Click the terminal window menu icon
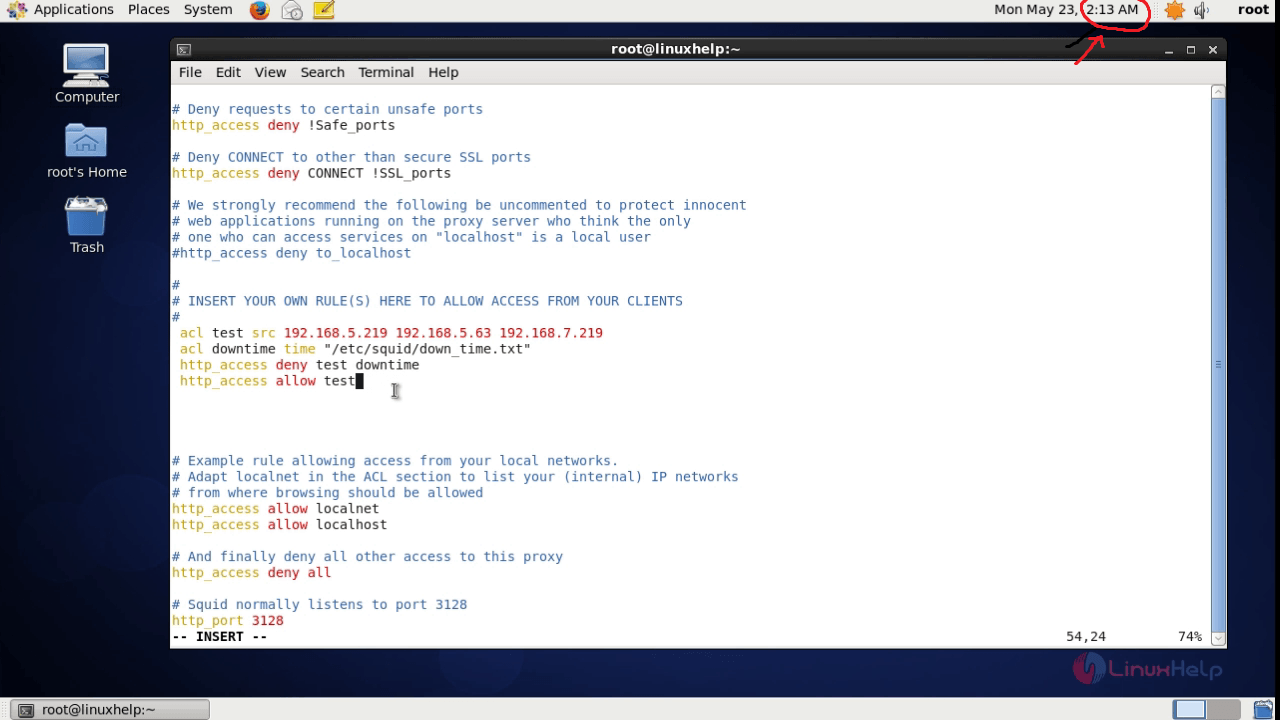The height and width of the screenshot is (720, 1280). point(183,49)
